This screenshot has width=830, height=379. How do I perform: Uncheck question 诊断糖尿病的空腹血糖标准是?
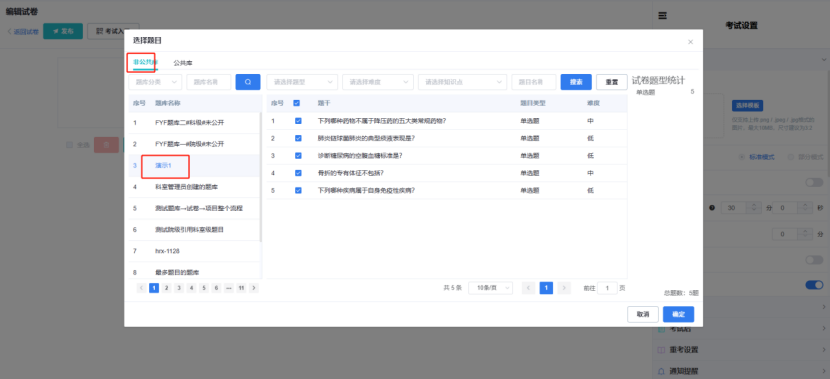pos(298,156)
